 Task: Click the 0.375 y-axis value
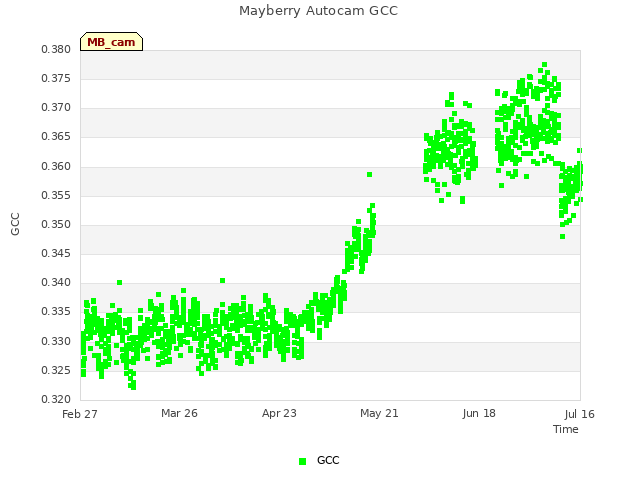[56, 78]
